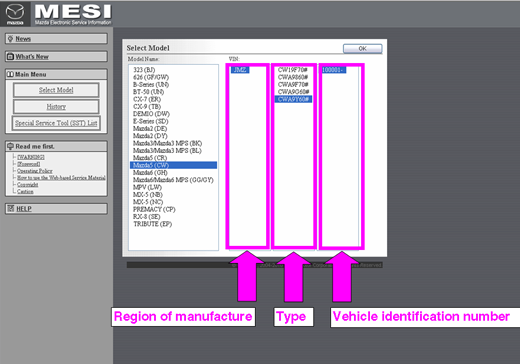This screenshot has height=364, width=520.
Task: Select CX-7 (ER) model
Action: [x=147, y=99]
